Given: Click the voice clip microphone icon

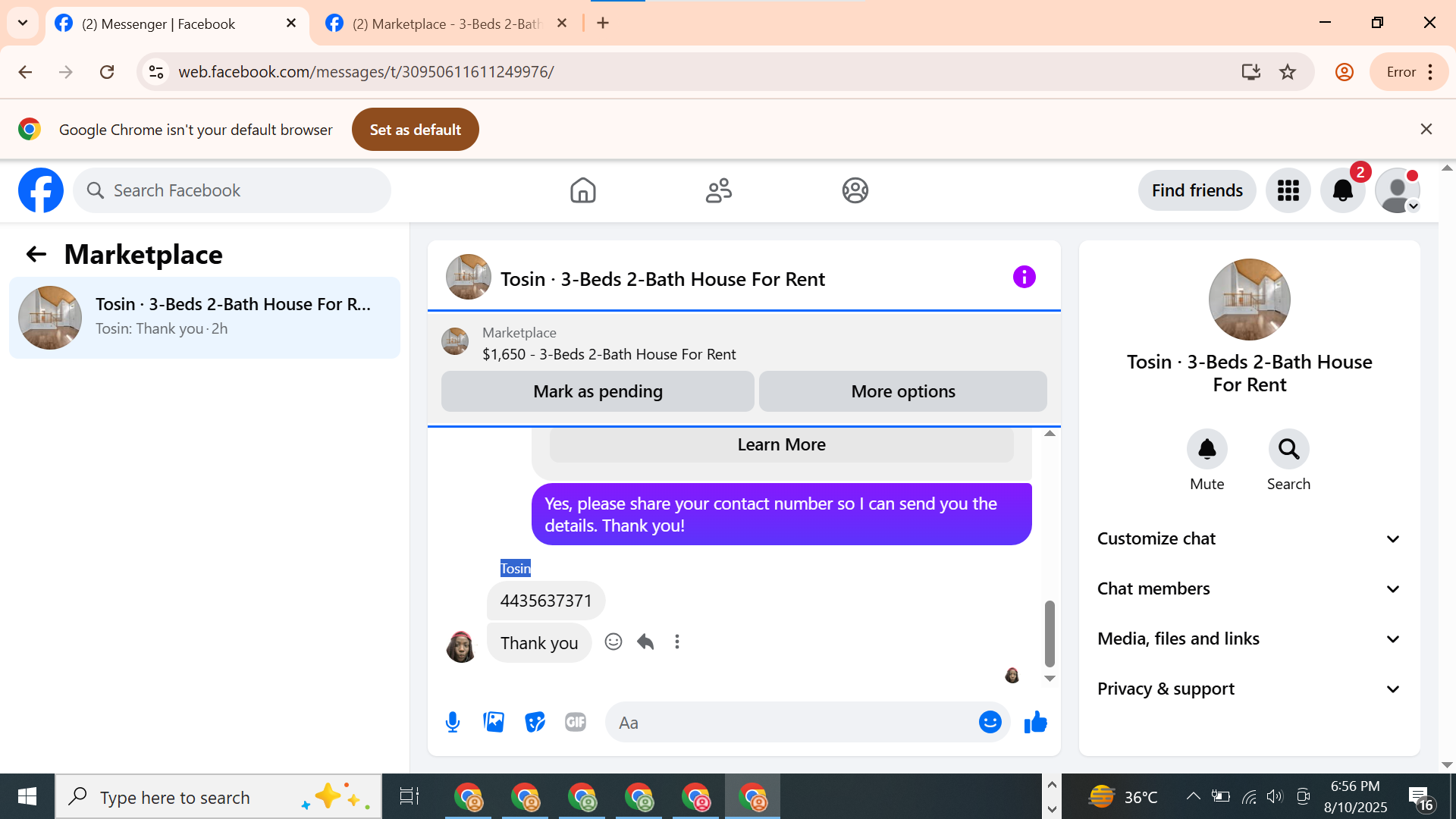Looking at the screenshot, I should click(x=453, y=722).
